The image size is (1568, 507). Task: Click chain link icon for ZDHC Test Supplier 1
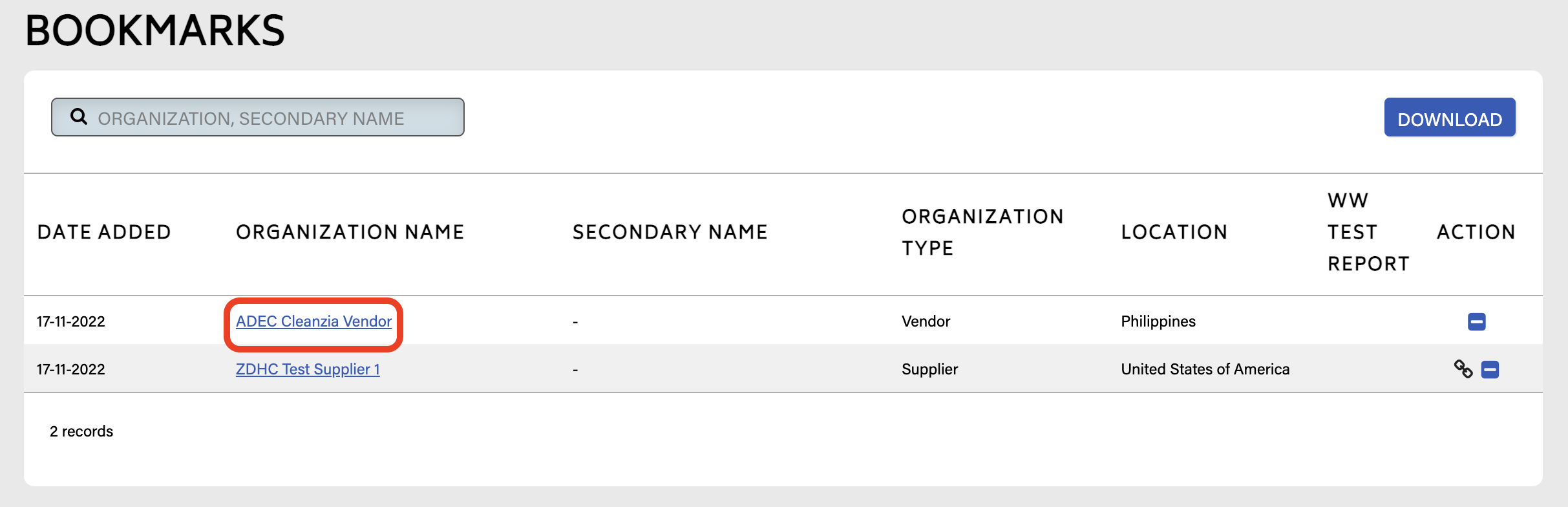pyautogui.click(x=1463, y=369)
